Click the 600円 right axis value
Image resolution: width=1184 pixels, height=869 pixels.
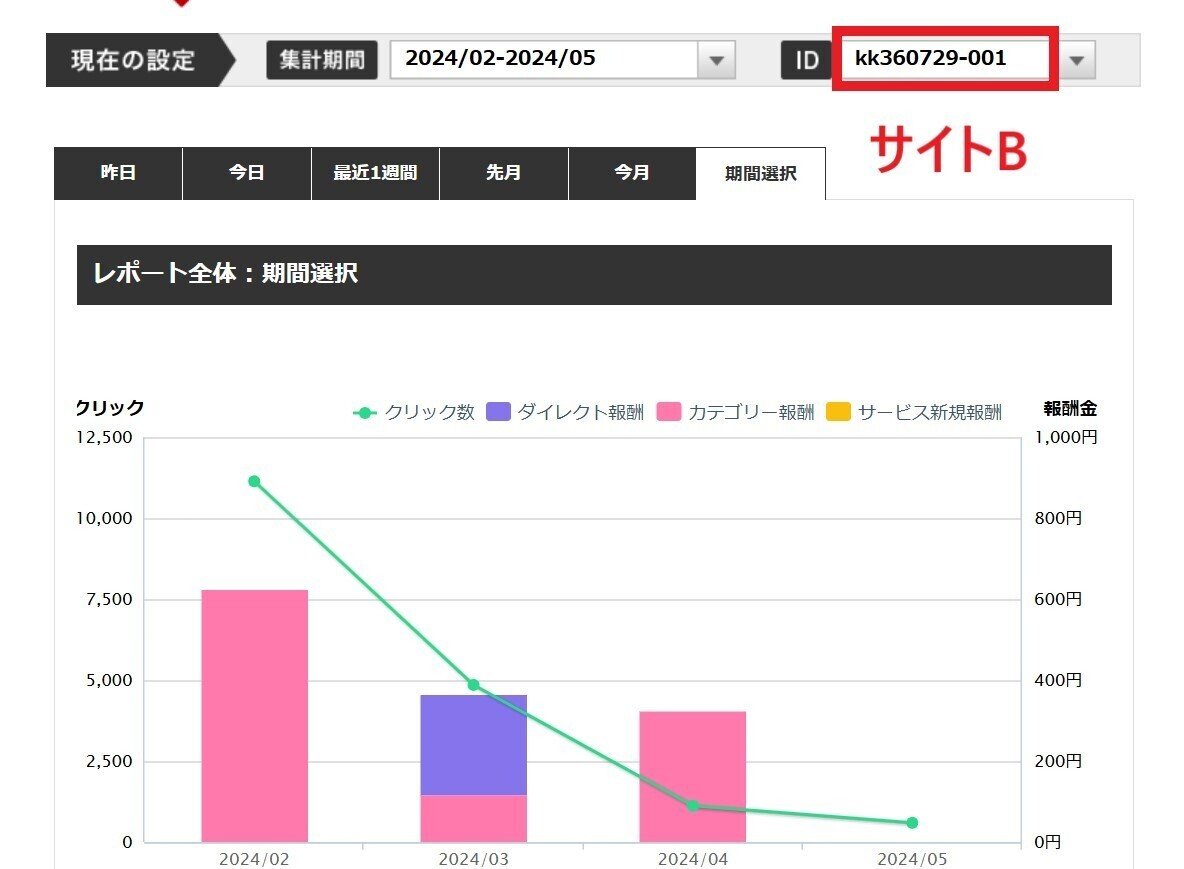pyautogui.click(x=1059, y=599)
